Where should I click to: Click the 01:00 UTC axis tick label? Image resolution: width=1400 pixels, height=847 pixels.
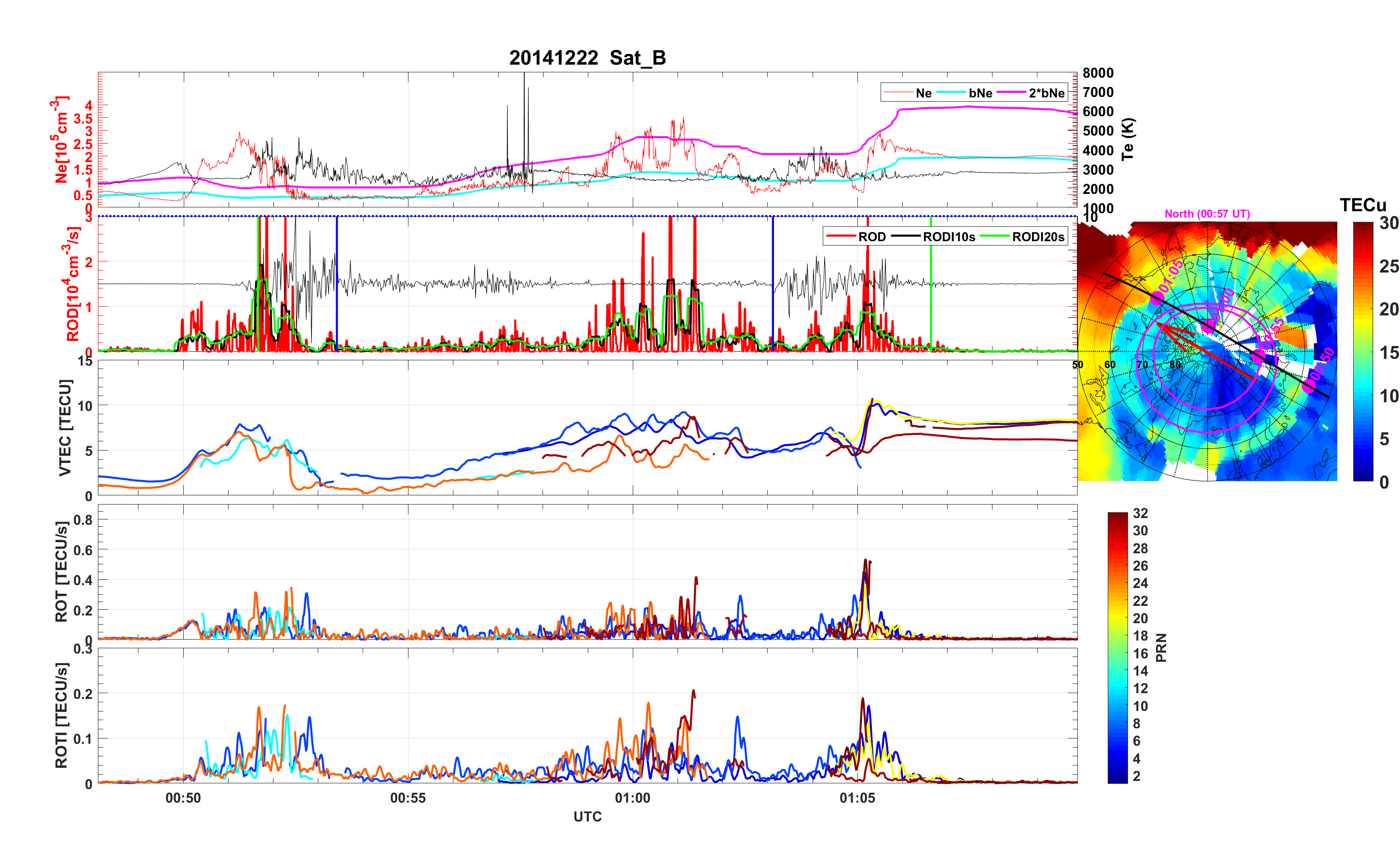632,797
